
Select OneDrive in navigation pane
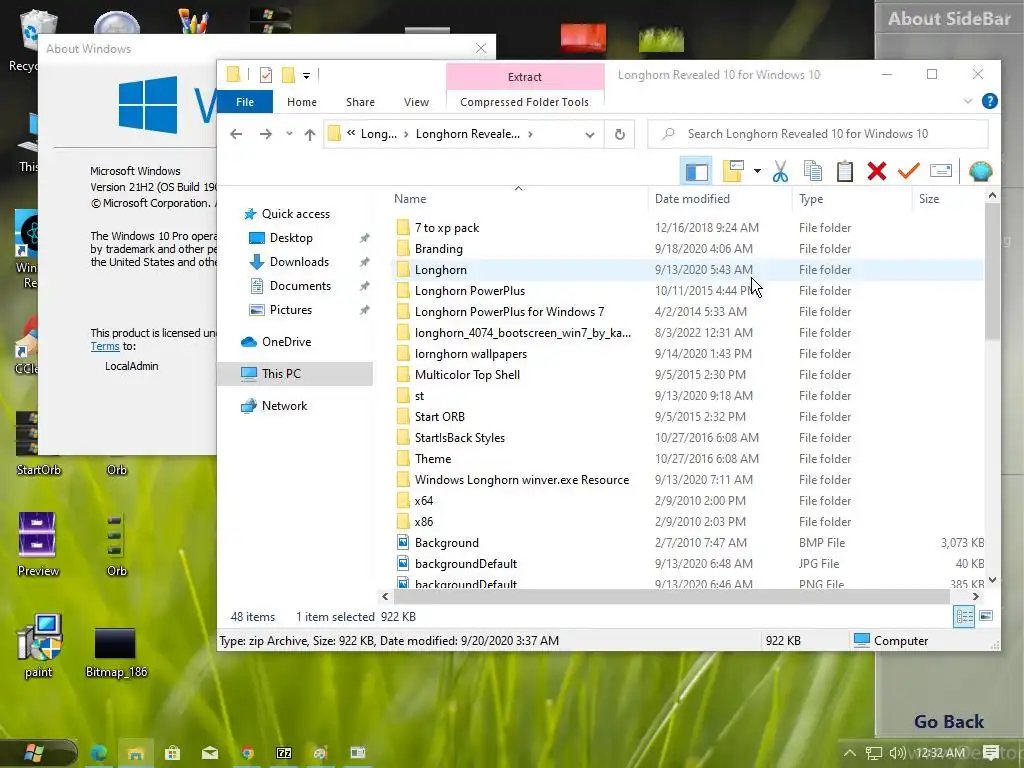pyautogui.click(x=286, y=342)
